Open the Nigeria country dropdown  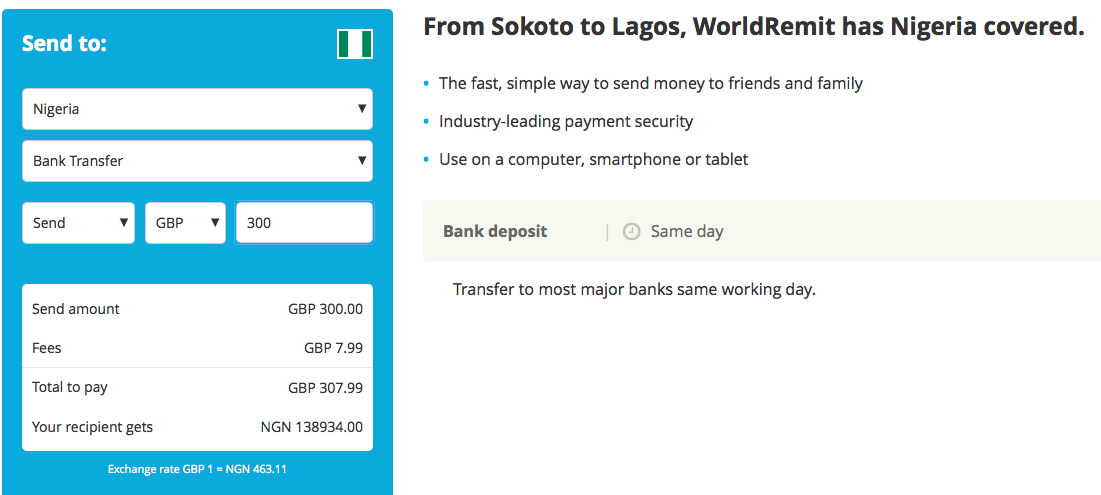click(197, 109)
